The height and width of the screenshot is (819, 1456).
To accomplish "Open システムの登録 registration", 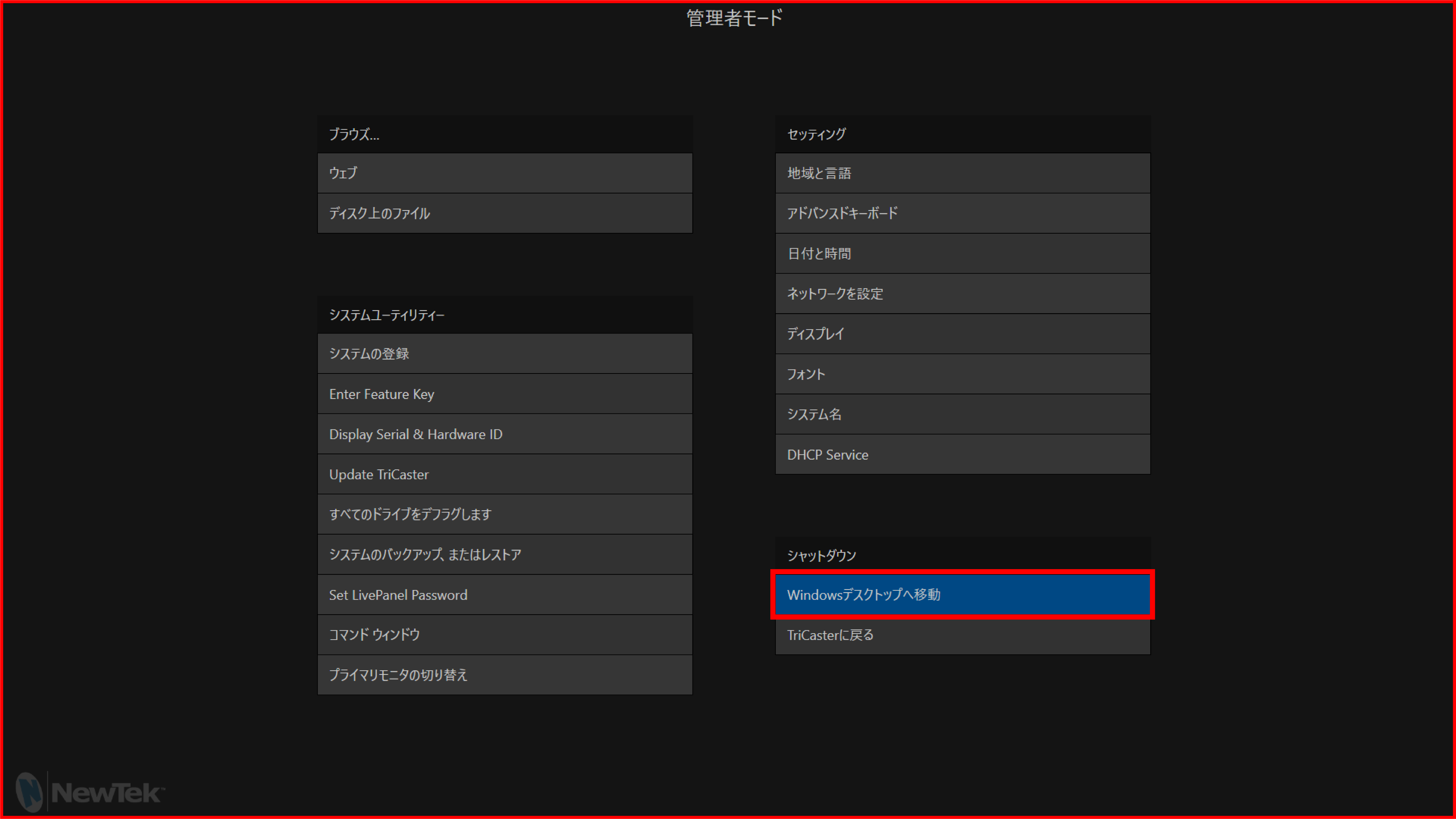I will click(505, 353).
